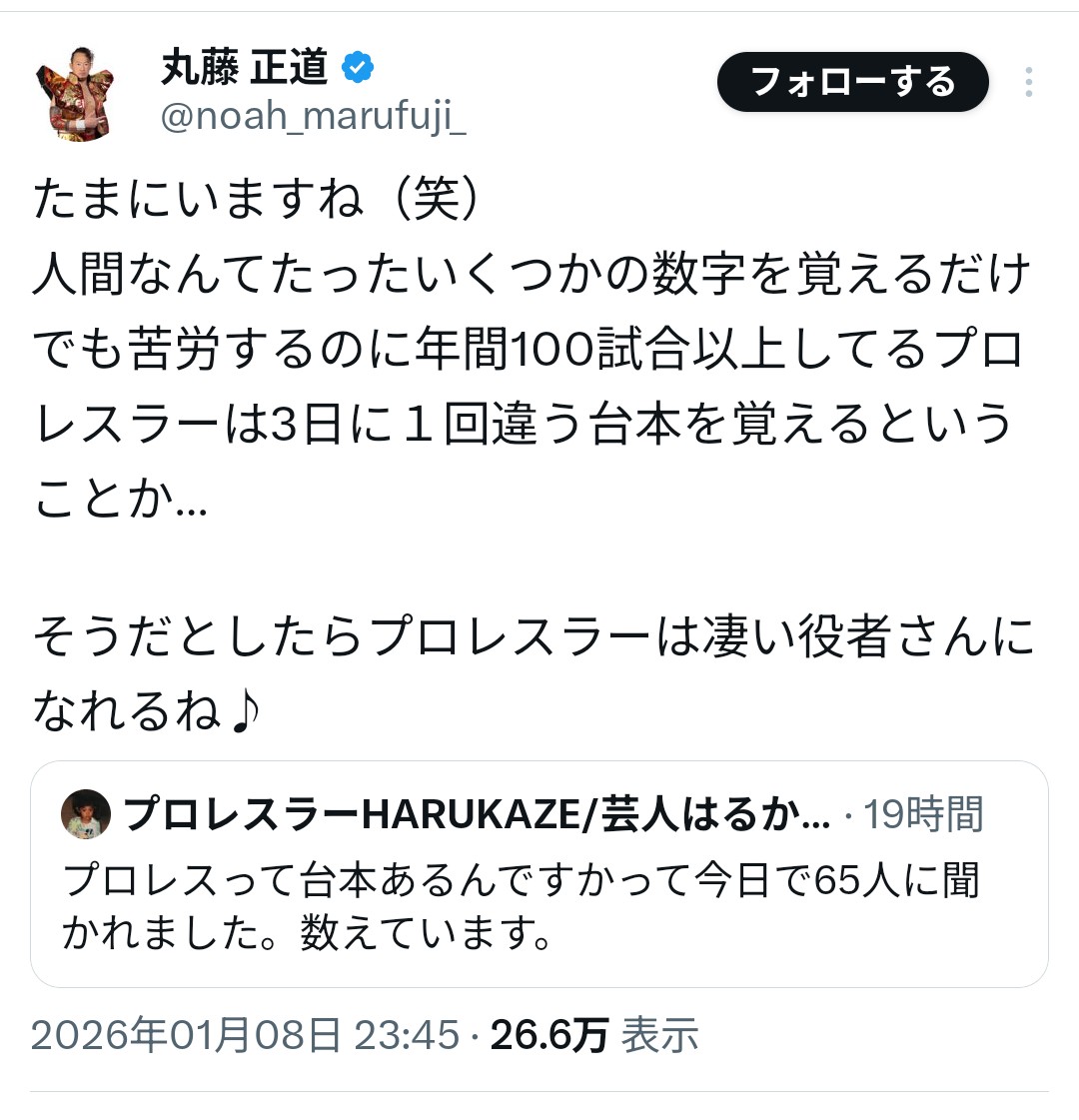The width and height of the screenshot is (1079, 1120).
Task: Click the ♪ note ending the post
Action: [x=244, y=712]
